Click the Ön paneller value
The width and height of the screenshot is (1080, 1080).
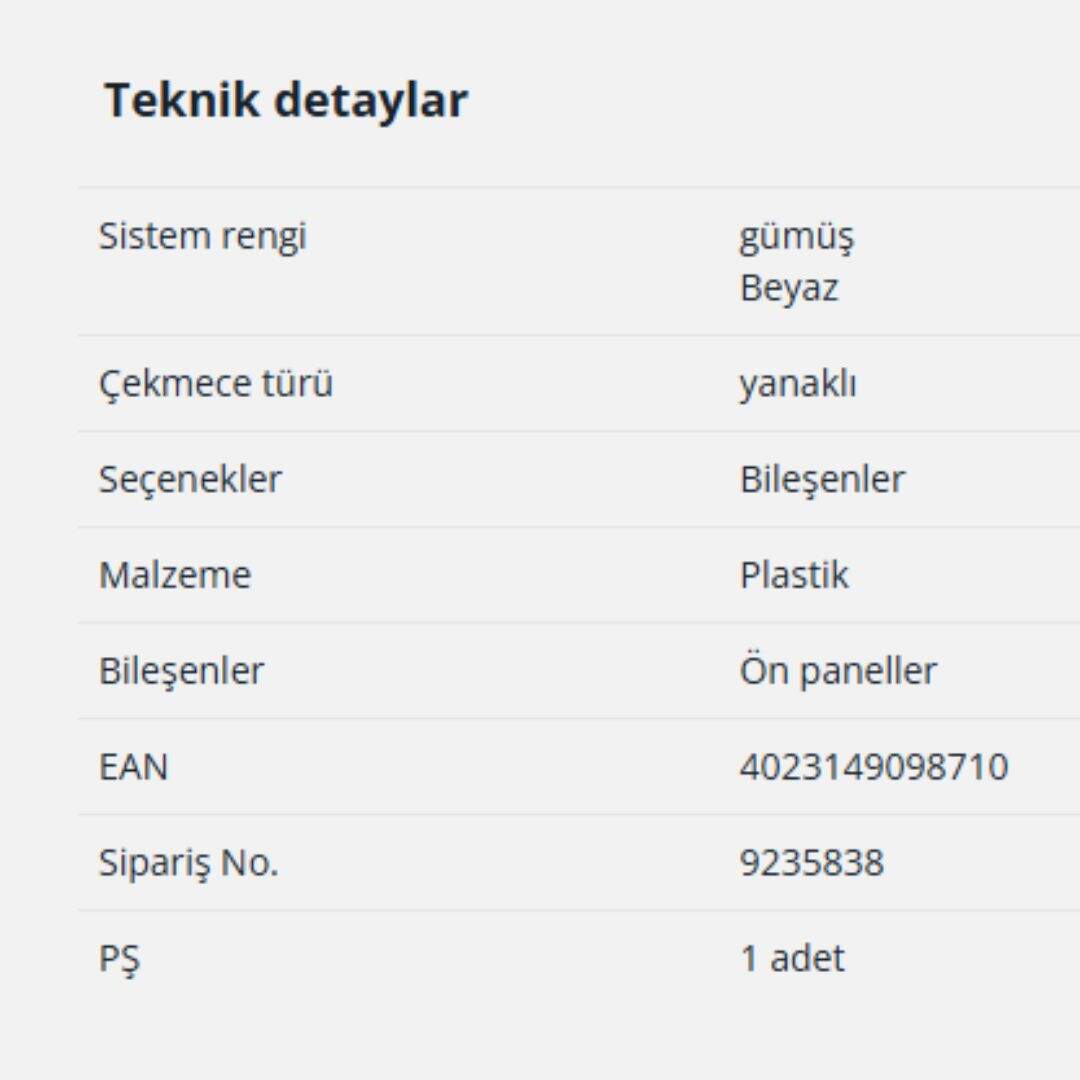(838, 670)
